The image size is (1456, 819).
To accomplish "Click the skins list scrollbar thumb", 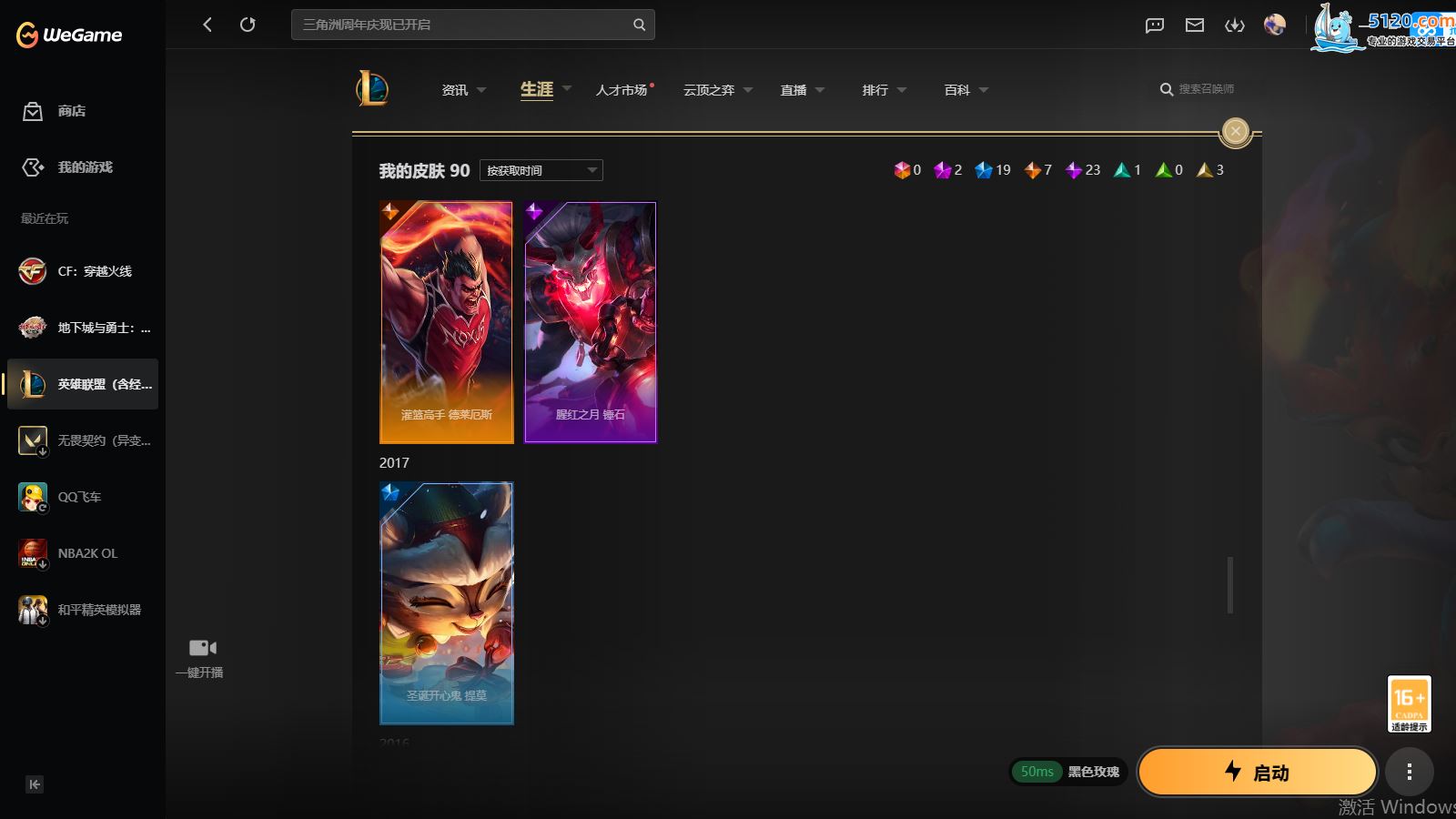I will pos(1230,585).
